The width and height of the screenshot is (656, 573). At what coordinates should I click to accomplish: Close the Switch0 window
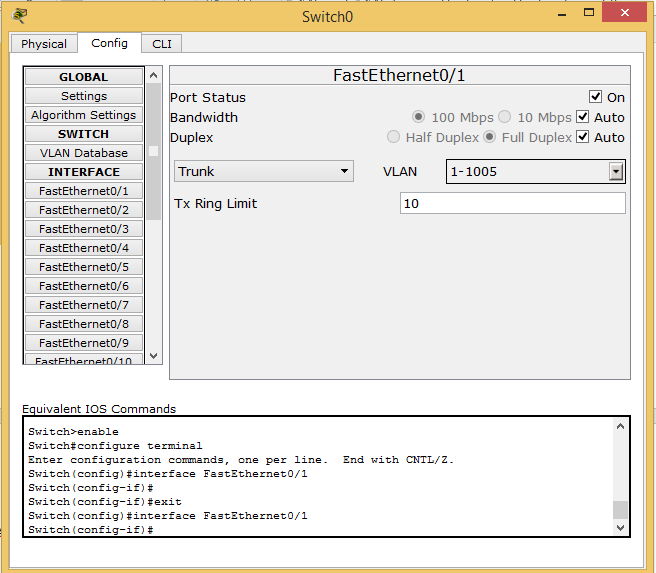pyautogui.click(x=625, y=13)
